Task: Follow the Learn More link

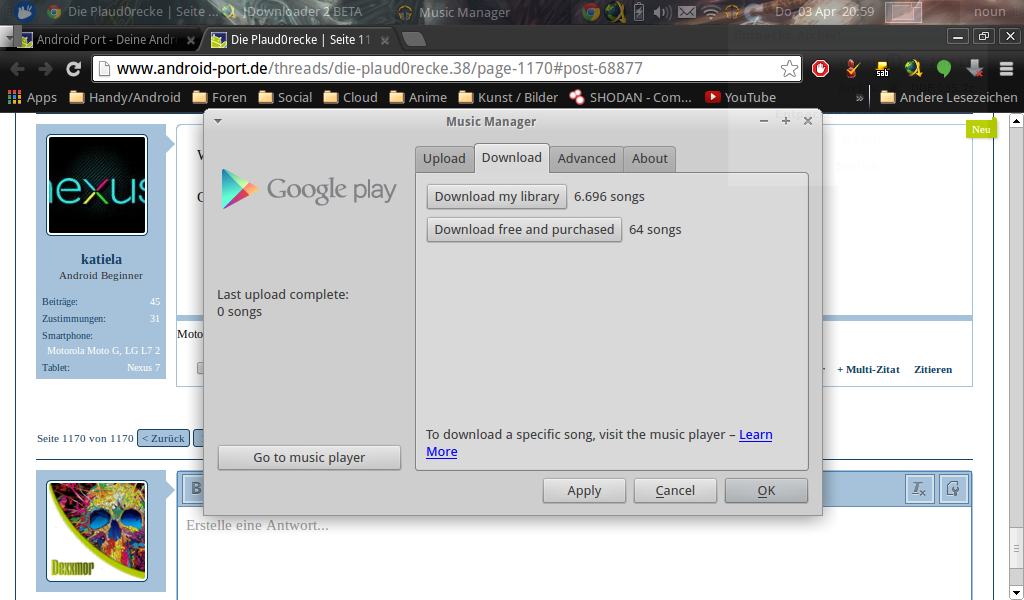Action: (x=755, y=435)
